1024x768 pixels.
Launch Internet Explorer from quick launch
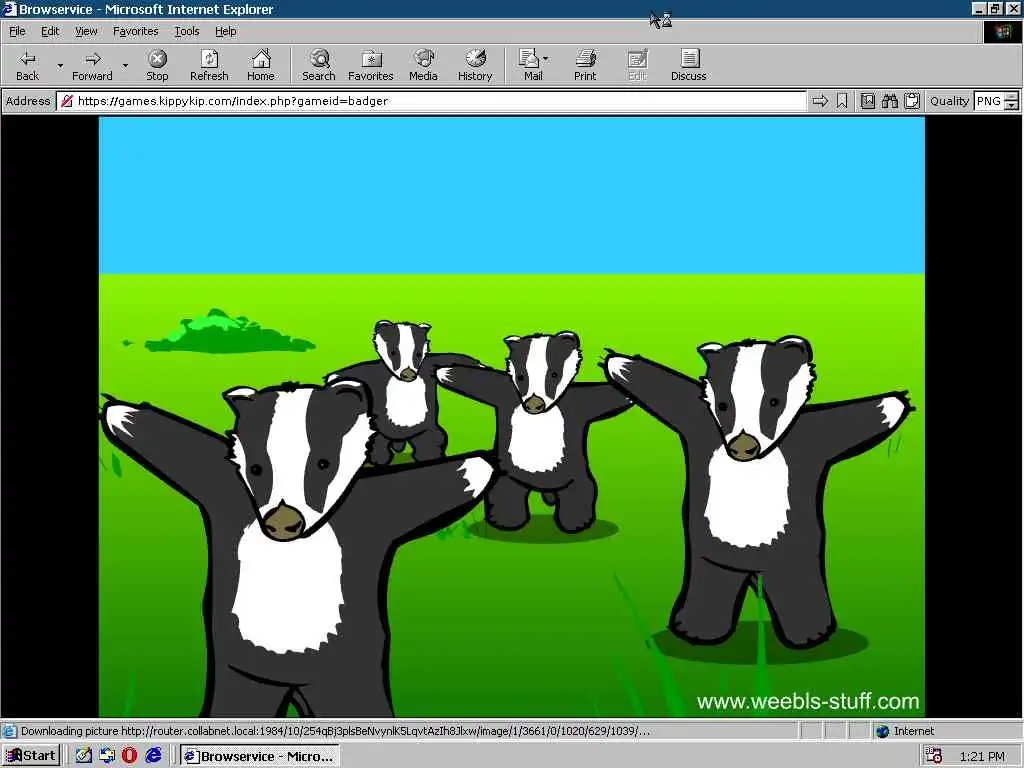[153, 756]
